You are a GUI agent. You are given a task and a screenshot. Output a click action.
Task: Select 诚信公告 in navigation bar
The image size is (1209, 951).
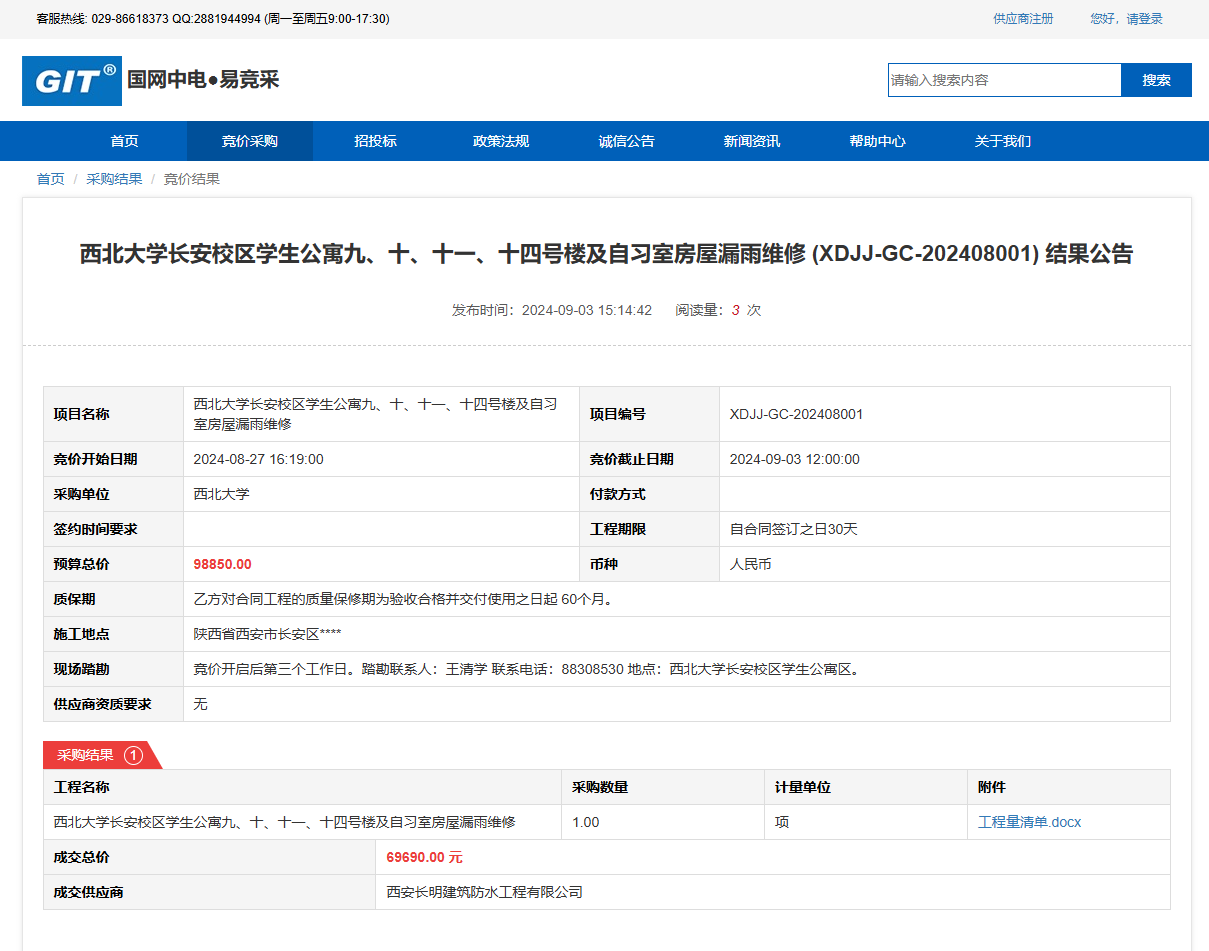626,141
